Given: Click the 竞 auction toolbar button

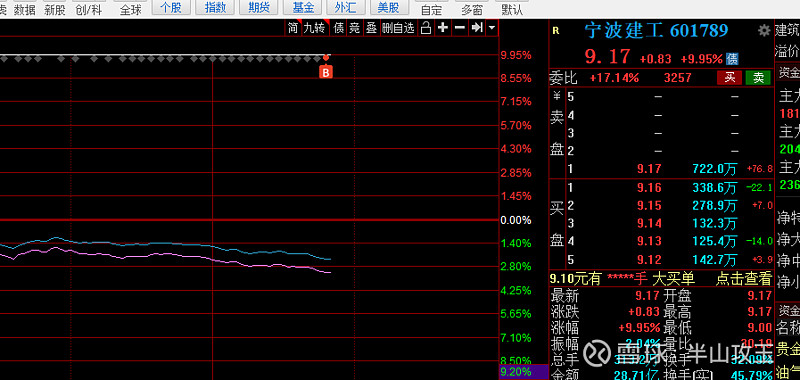Looking at the screenshot, I should click(x=354, y=28).
